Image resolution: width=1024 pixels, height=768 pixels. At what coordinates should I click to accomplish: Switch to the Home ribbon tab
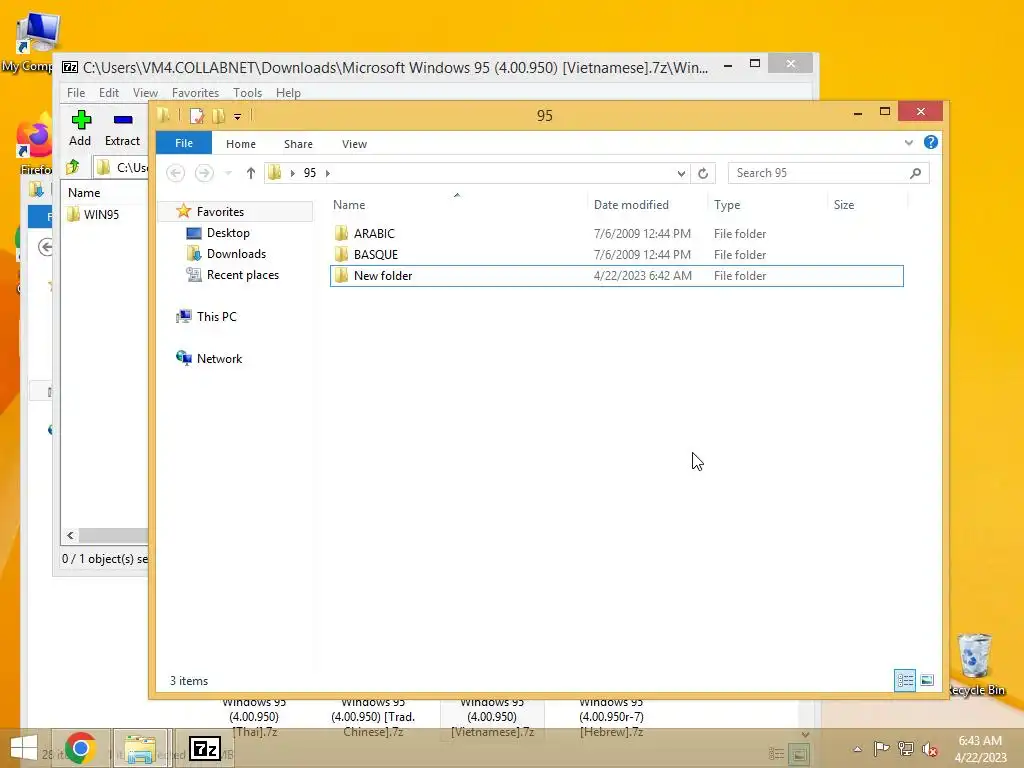click(240, 144)
